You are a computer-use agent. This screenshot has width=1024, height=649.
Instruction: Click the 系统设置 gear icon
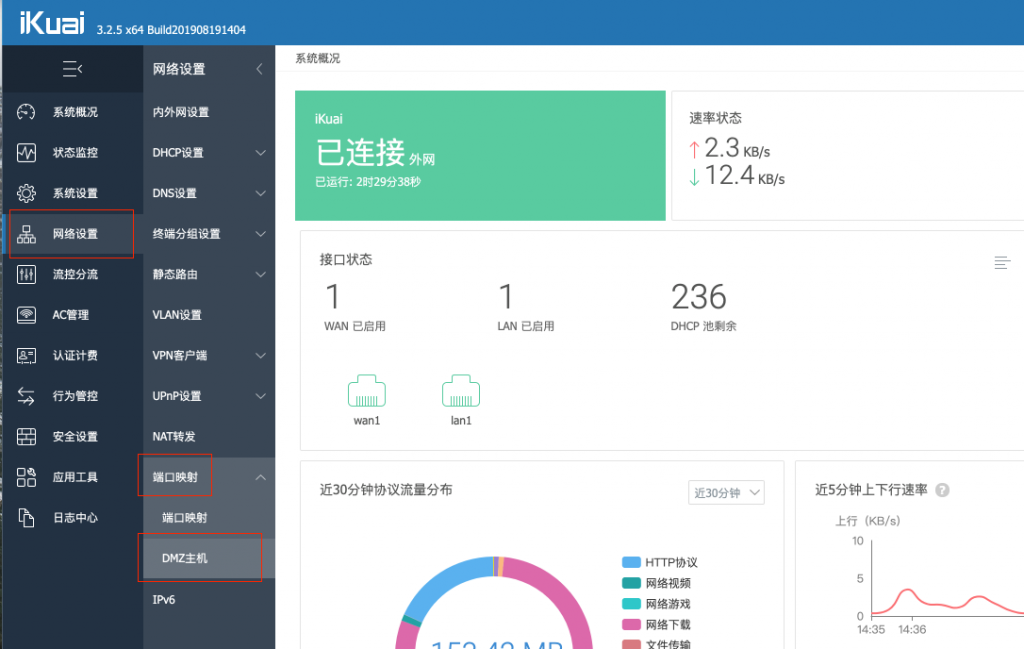click(26, 193)
